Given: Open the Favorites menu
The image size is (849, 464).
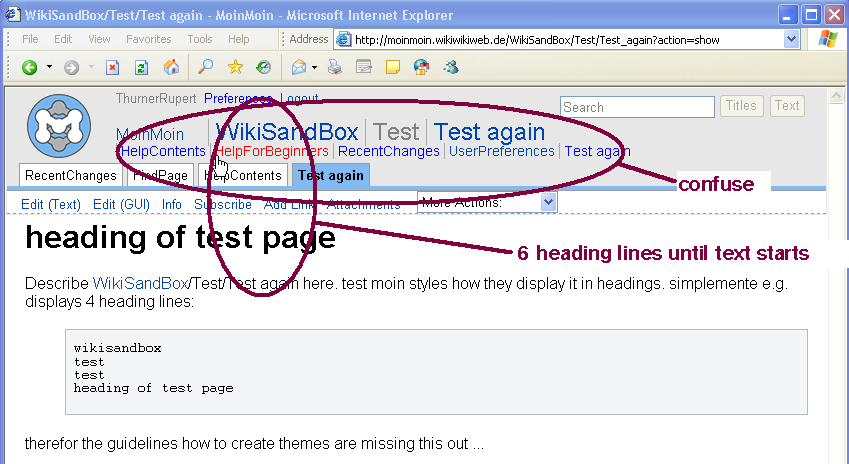Looking at the screenshot, I should point(148,39).
